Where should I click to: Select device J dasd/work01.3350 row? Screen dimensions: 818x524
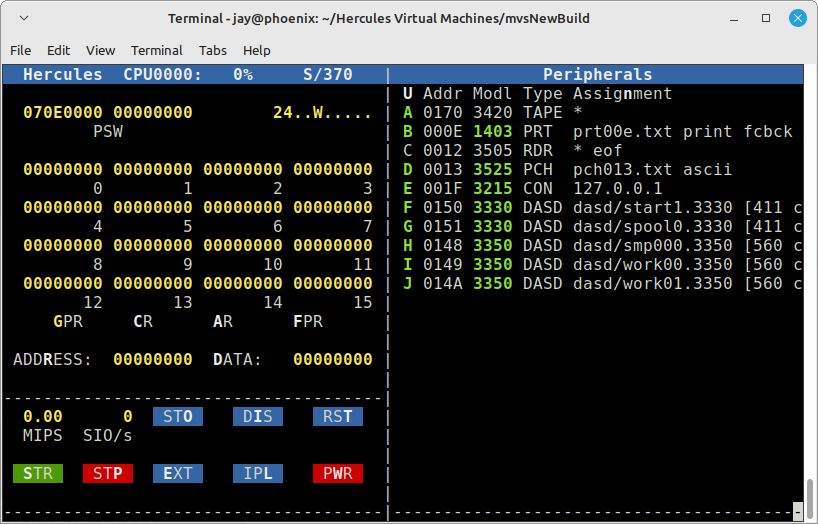tap(603, 283)
